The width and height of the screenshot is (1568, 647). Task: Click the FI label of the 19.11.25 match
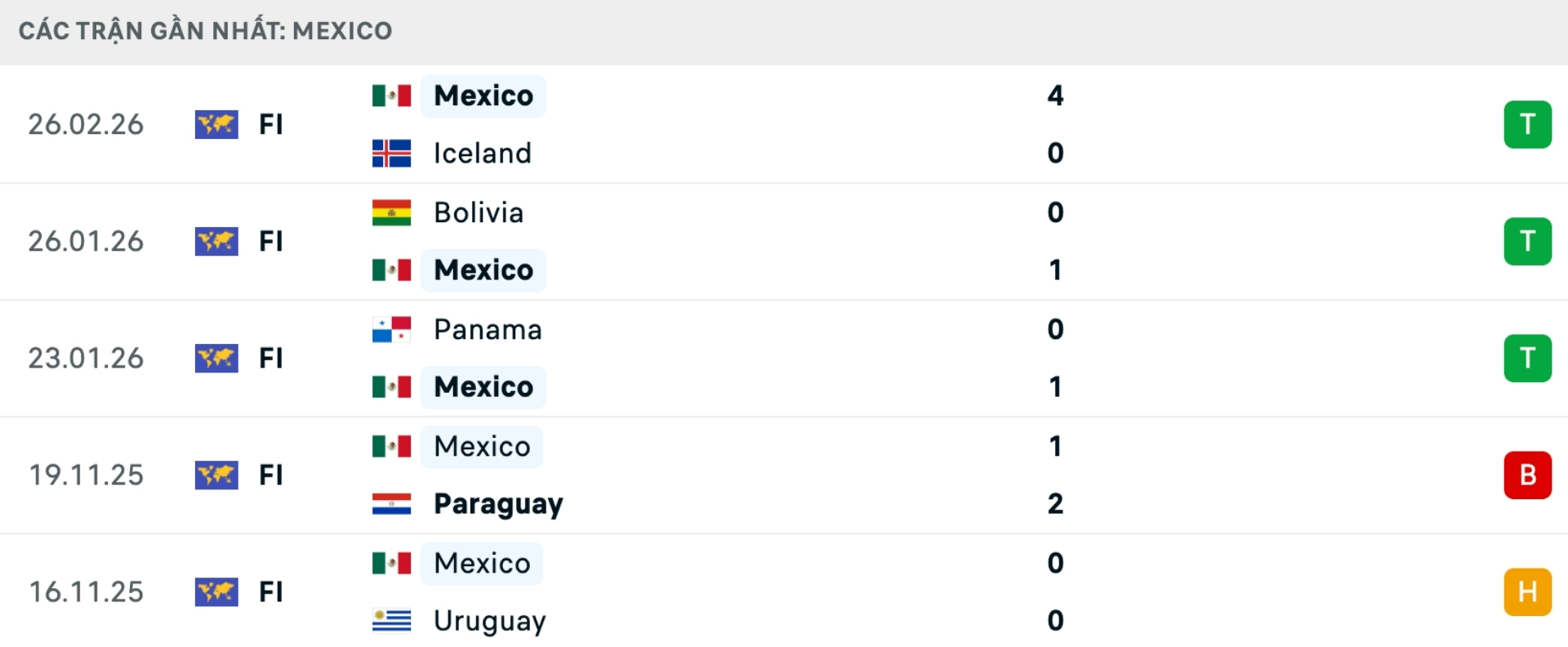pos(270,475)
